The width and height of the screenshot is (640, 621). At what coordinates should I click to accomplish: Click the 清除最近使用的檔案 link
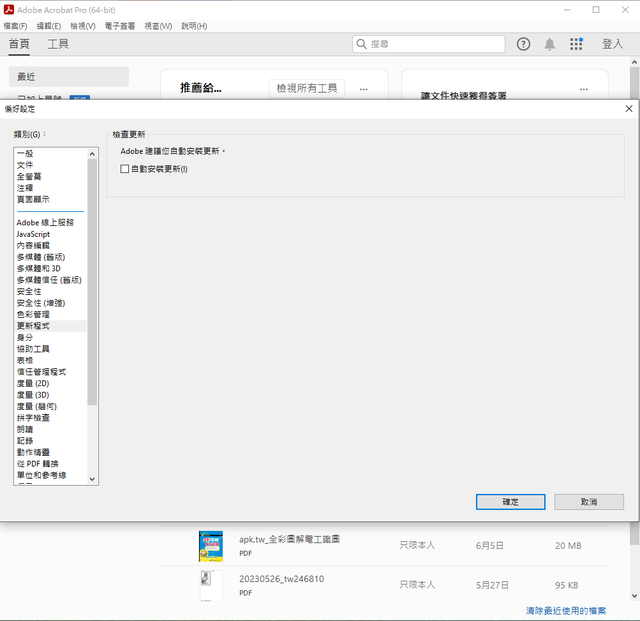coord(566,610)
